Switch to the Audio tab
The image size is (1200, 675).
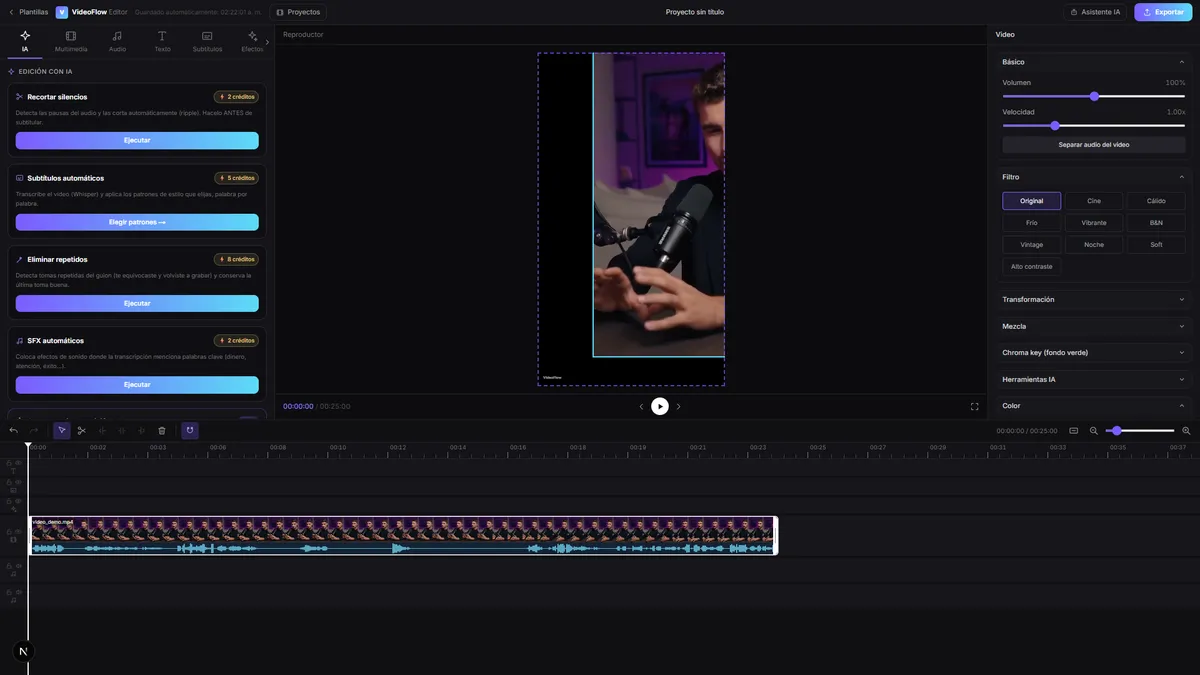(x=117, y=41)
